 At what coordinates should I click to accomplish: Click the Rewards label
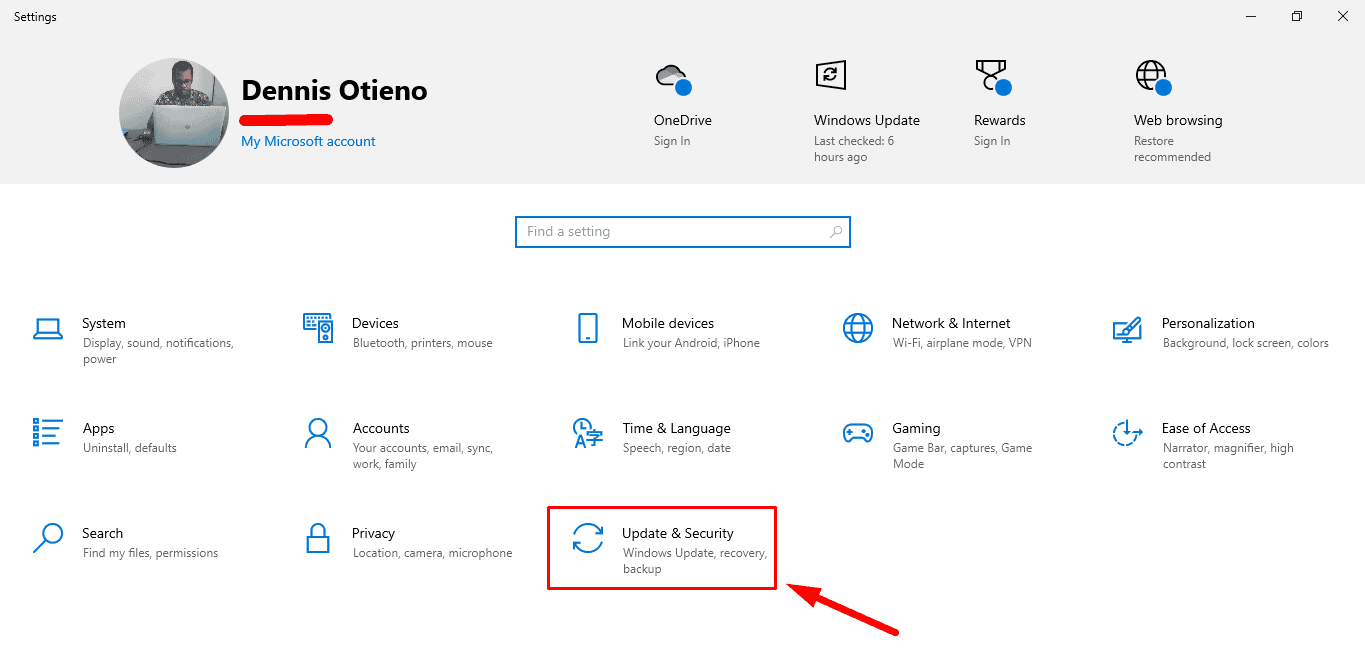pos(1000,120)
